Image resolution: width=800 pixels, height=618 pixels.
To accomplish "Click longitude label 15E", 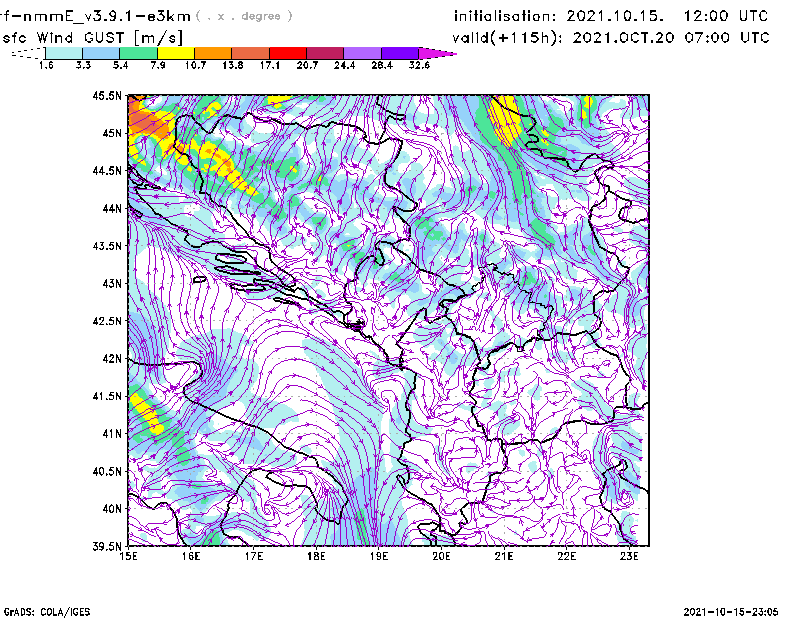I will 128,556.
